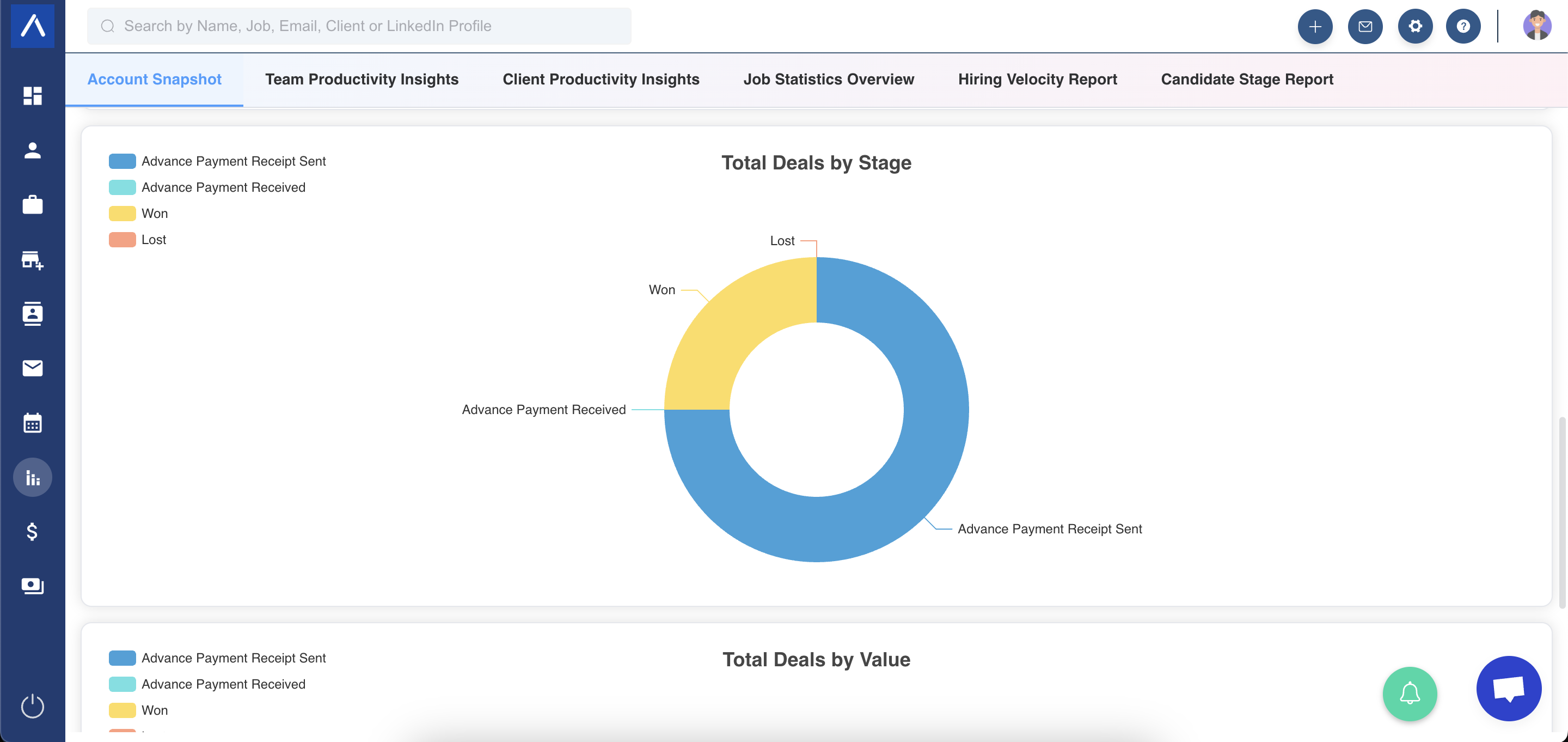Click the page vertical scrollbar thumb

click(1561, 513)
